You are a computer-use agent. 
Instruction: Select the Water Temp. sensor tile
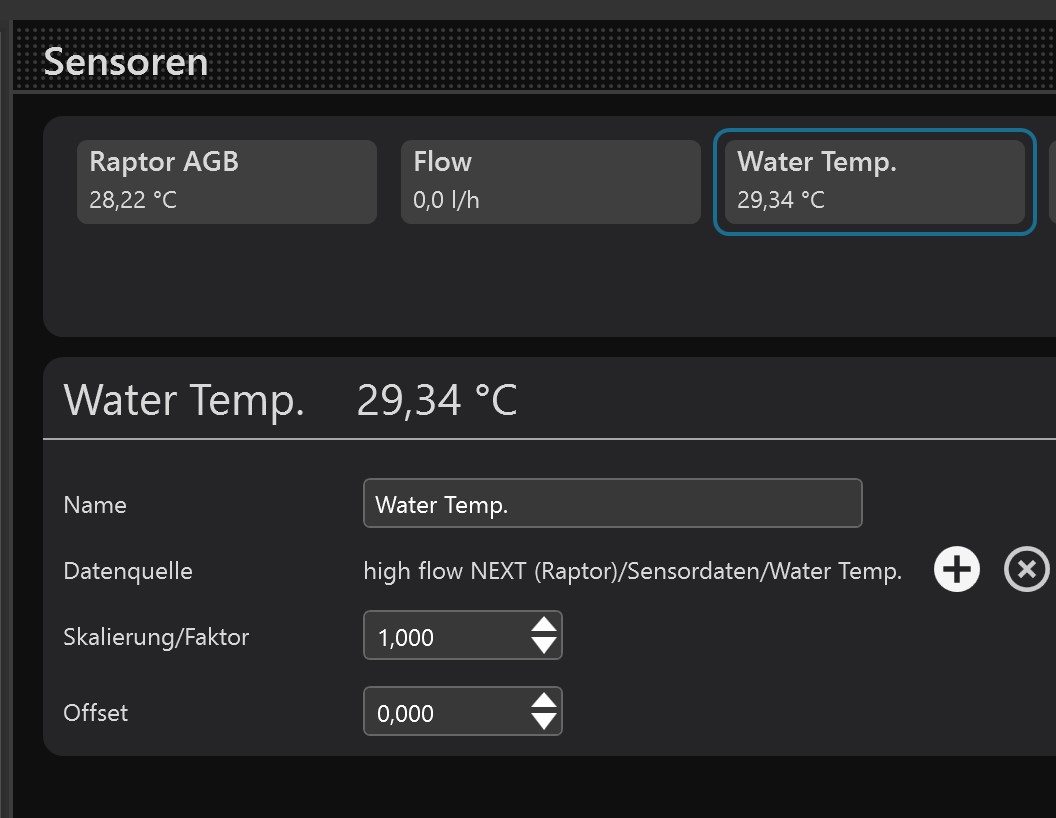[x=874, y=181]
